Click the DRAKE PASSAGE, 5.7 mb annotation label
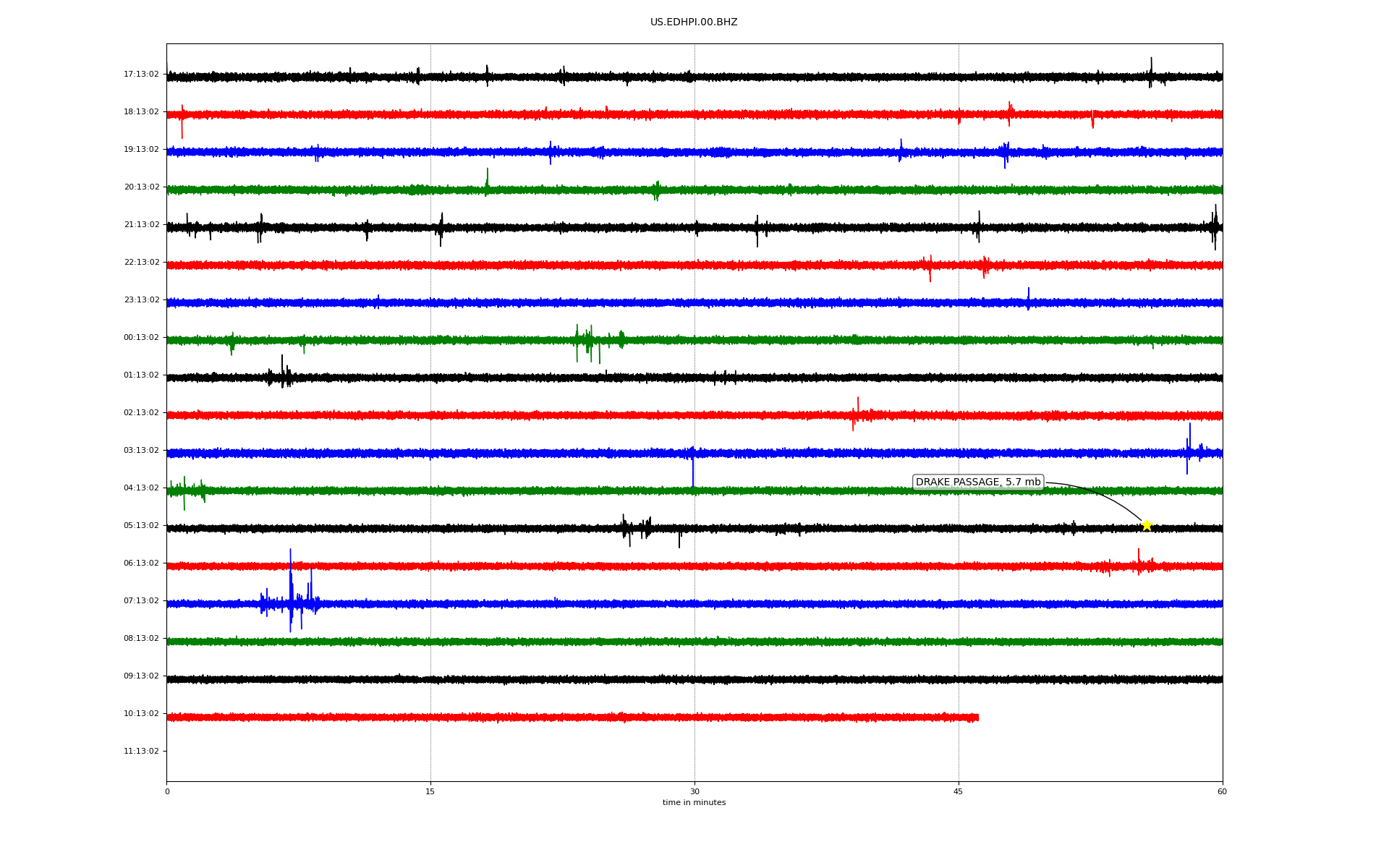The height and width of the screenshot is (868, 1389). coord(978,482)
